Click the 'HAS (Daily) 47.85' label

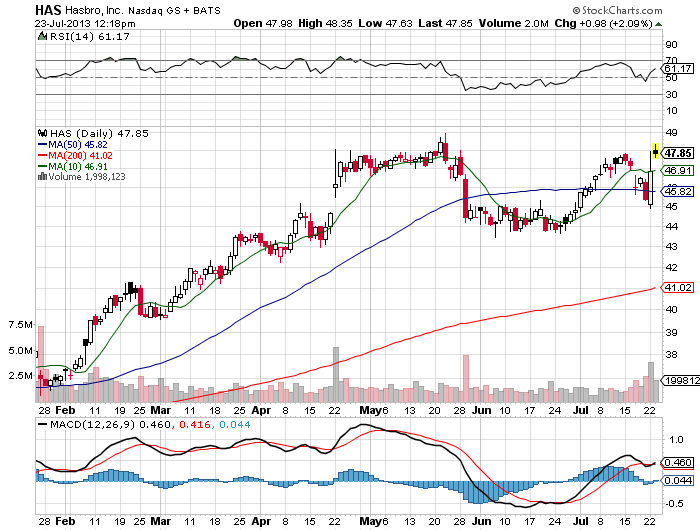99,134
